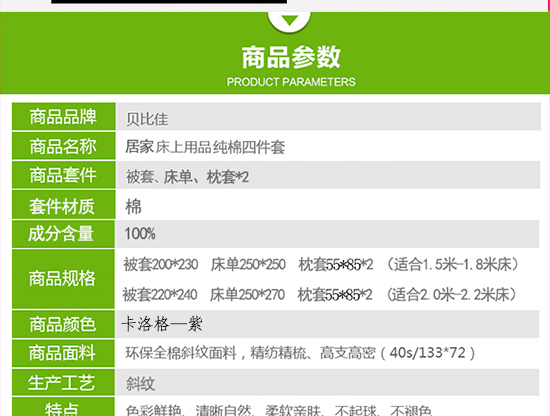Click the color value 卡洛格—紫
550x416 pixels.
162,323
